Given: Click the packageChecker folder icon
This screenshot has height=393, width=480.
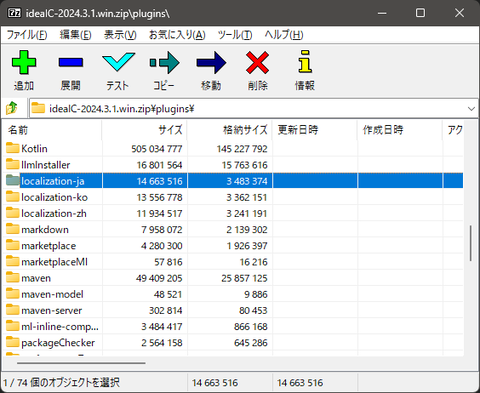Looking at the screenshot, I should pos(13,342).
